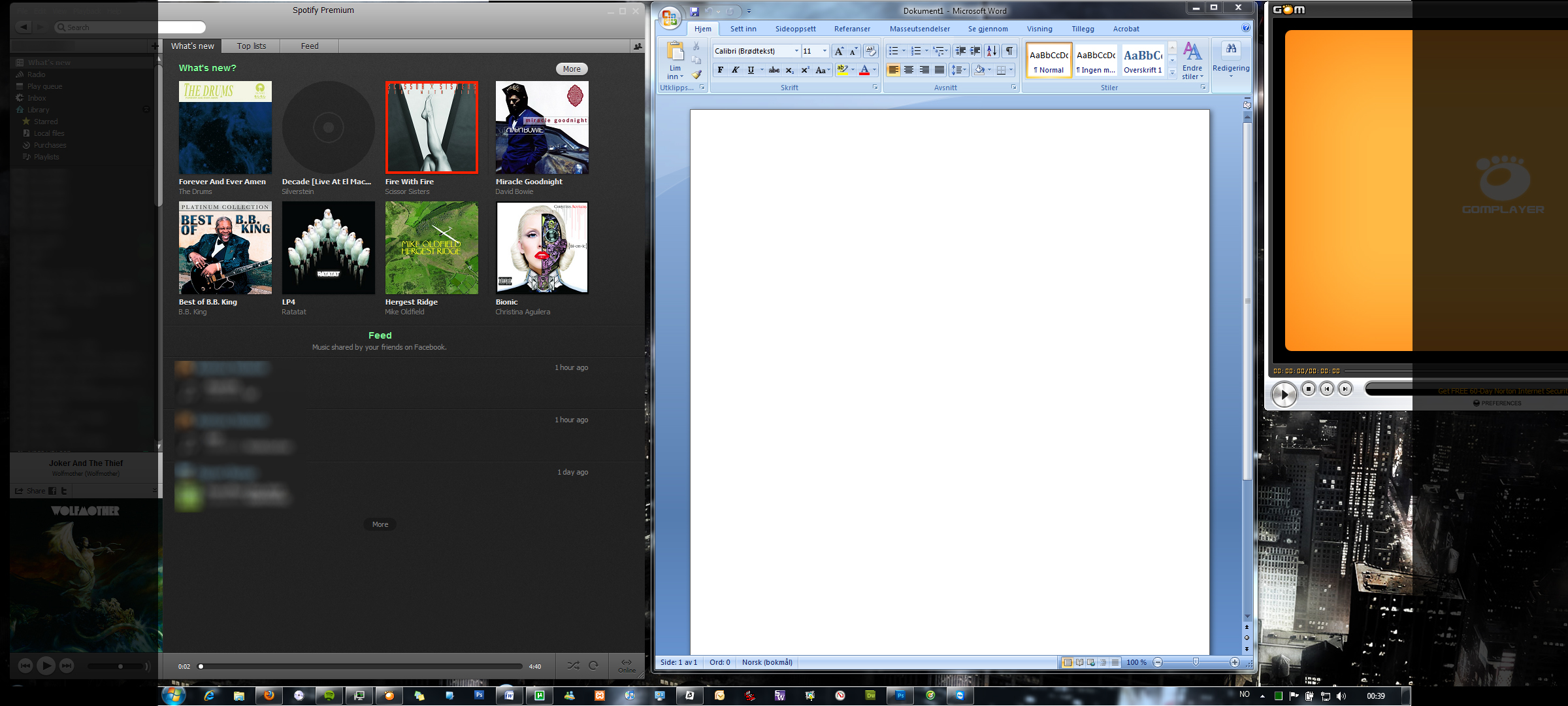The height and width of the screenshot is (706, 1568).
Task: Open the bullet list dropdown arrow
Action: [x=904, y=51]
